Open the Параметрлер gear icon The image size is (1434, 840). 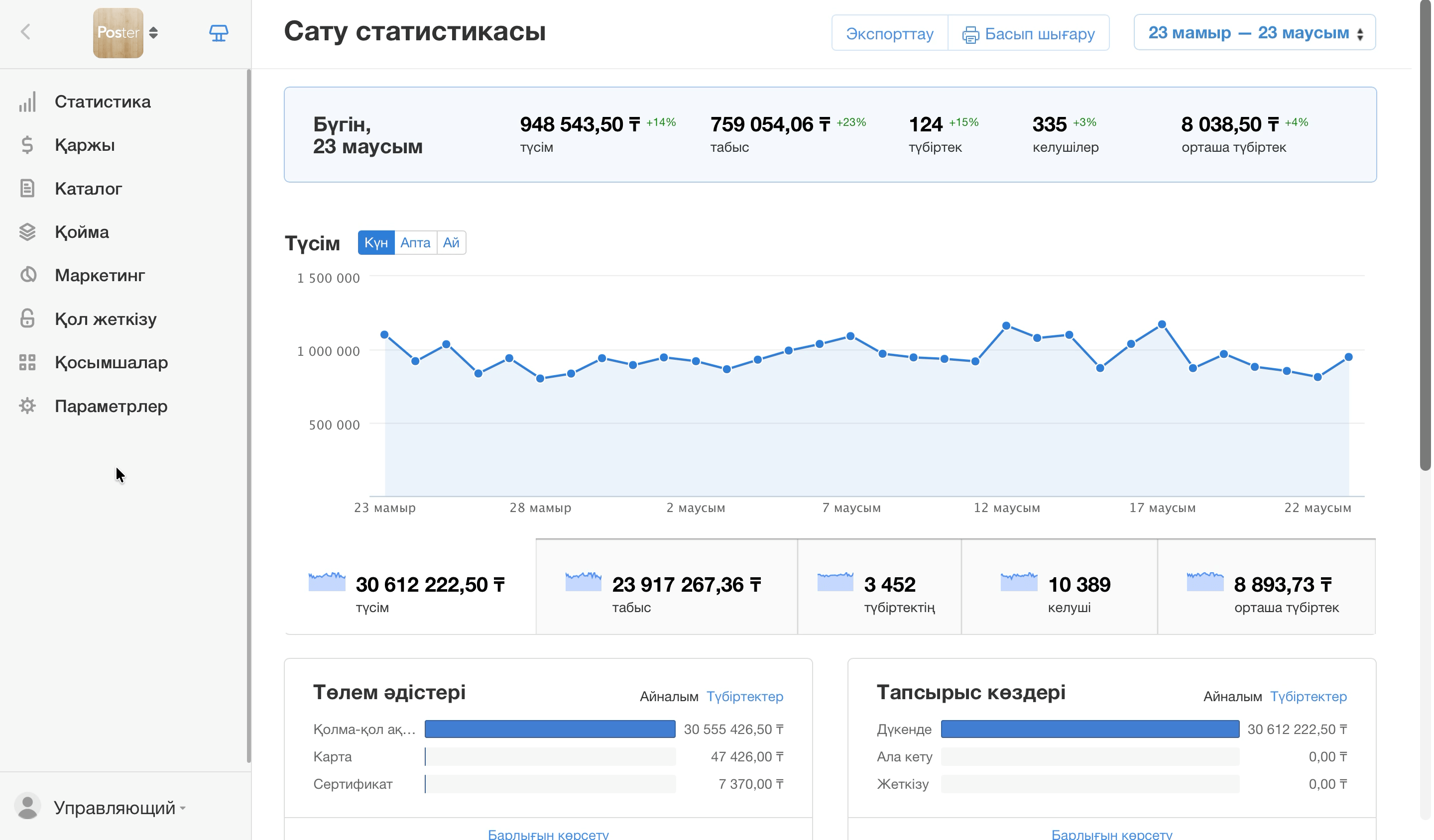(27, 406)
